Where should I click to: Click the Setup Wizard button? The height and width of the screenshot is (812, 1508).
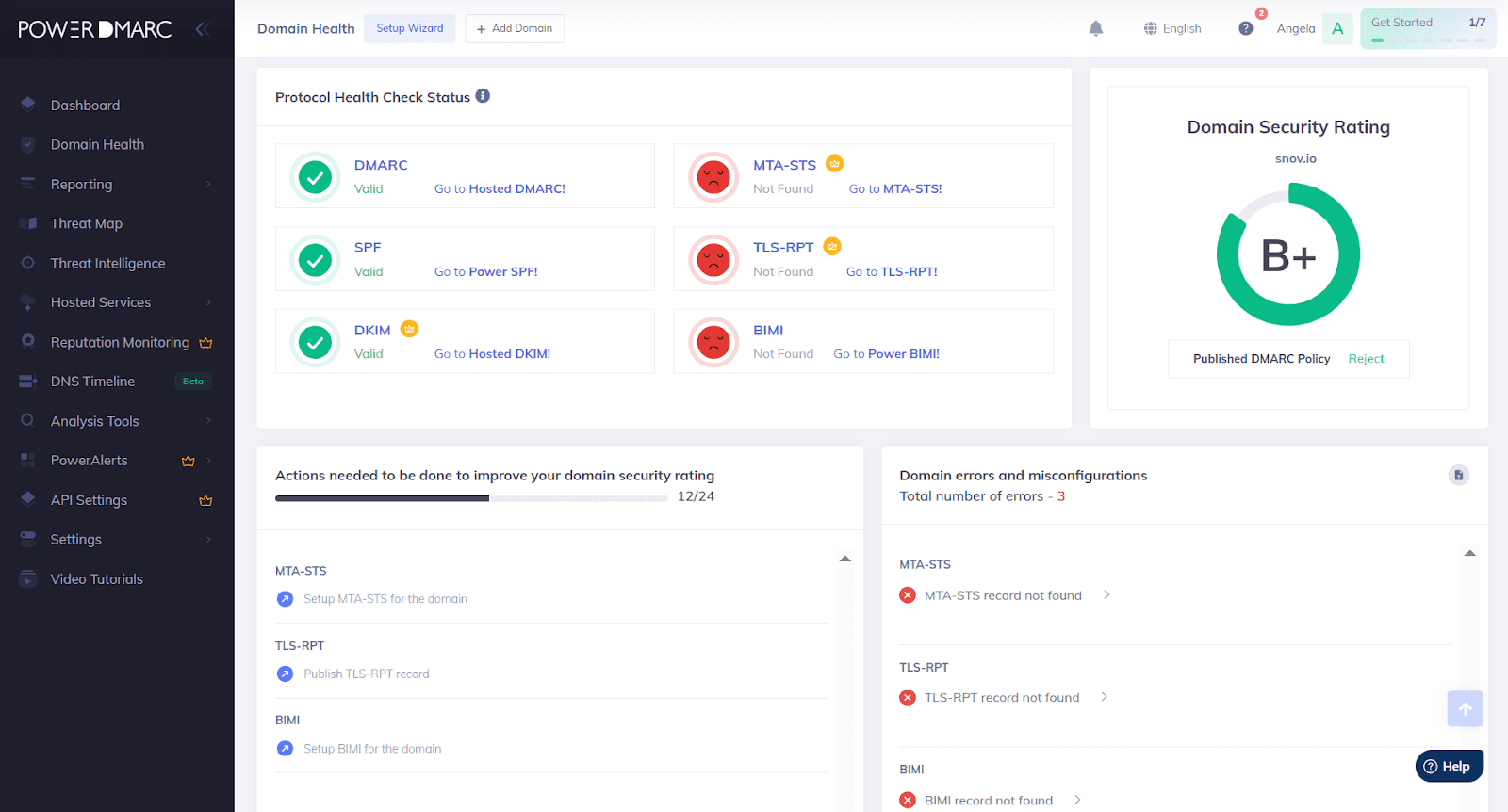[409, 28]
